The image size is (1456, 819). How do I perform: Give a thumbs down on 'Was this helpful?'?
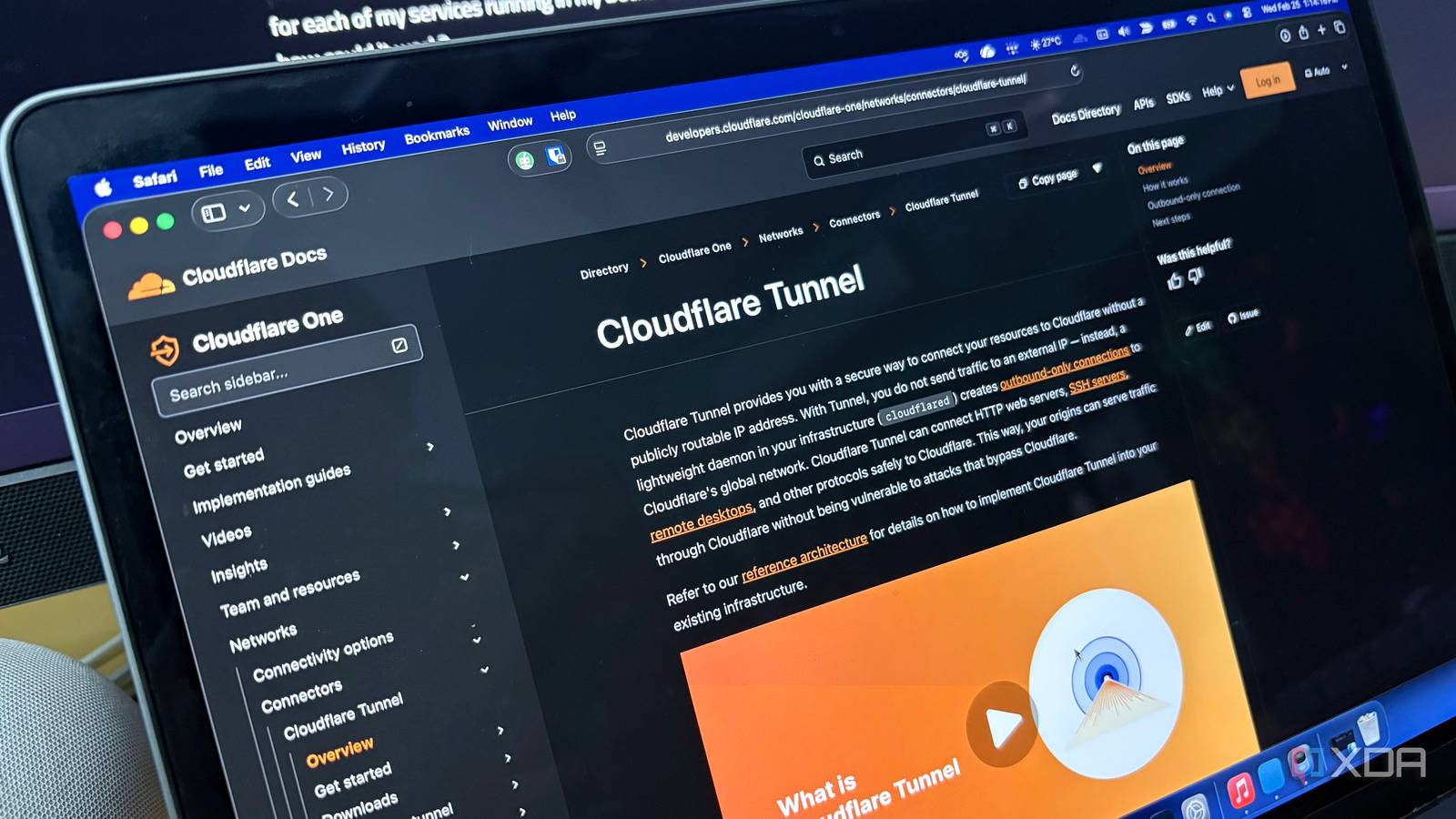(x=1195, y=274)
